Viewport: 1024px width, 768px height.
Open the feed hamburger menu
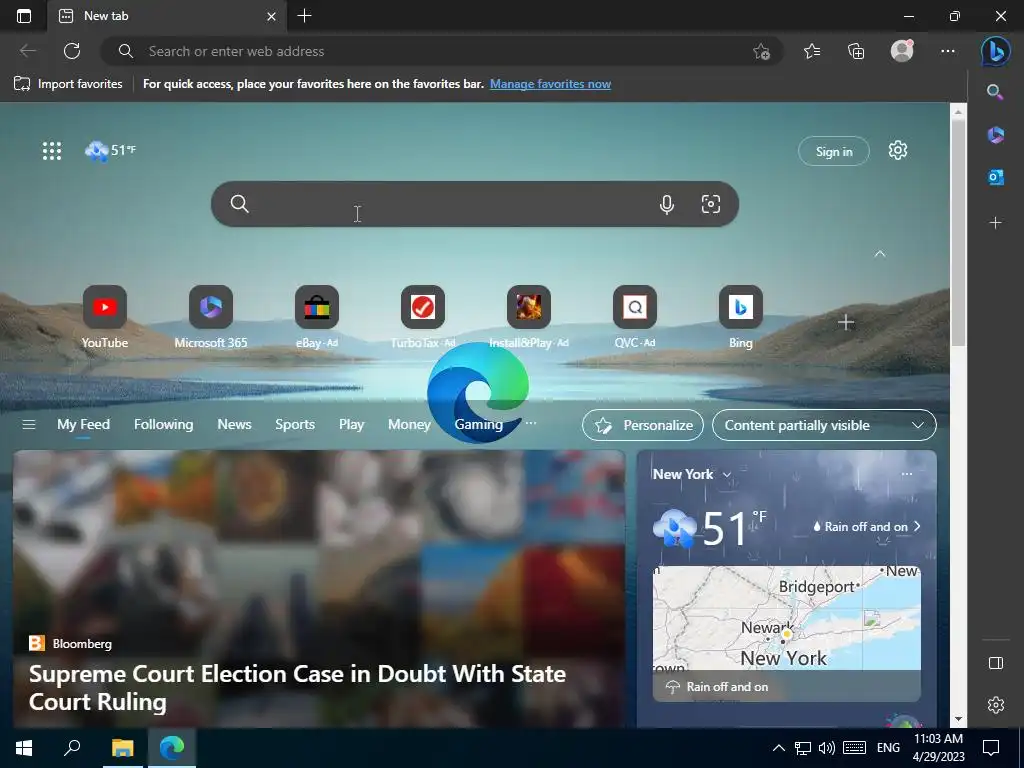click(x=29, y=425)
